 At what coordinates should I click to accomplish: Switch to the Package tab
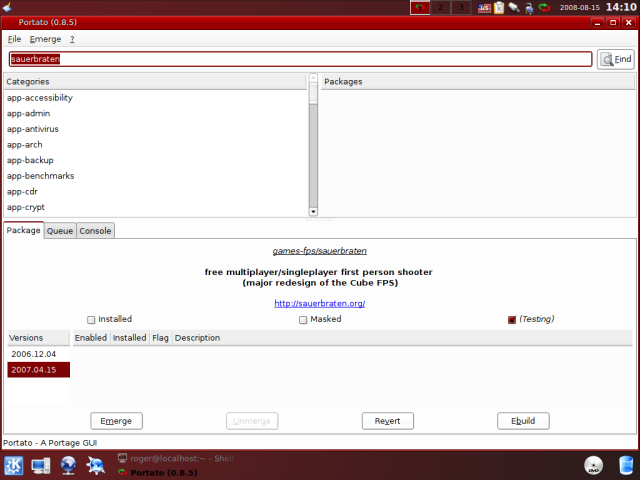tap(24, 231)
